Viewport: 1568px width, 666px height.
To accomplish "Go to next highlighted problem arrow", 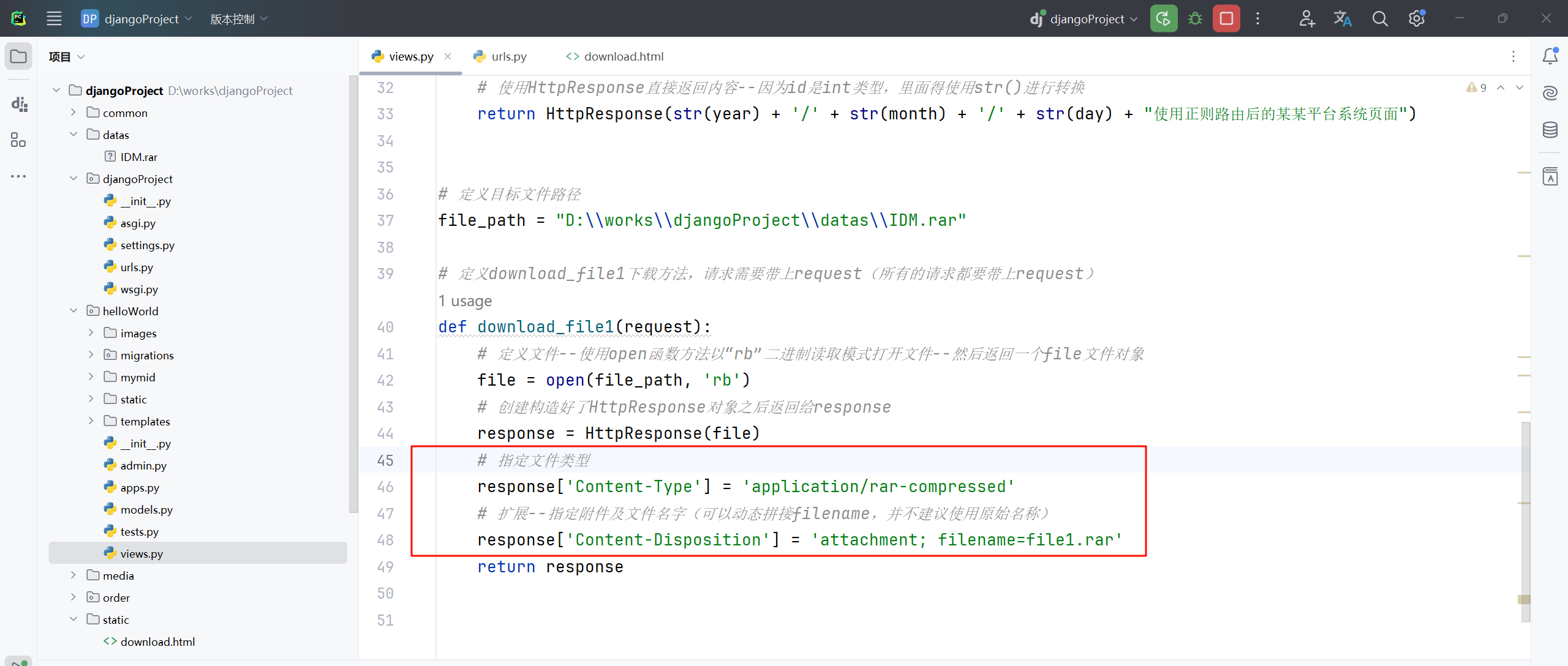I will pos(1520,88).
